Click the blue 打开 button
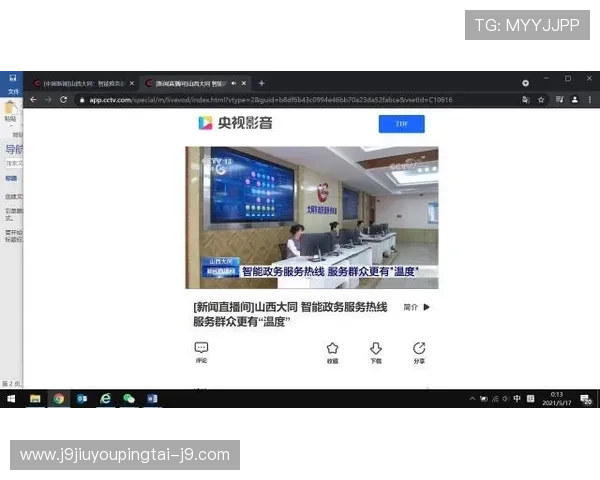600x480 pixels. pos(401,124)
